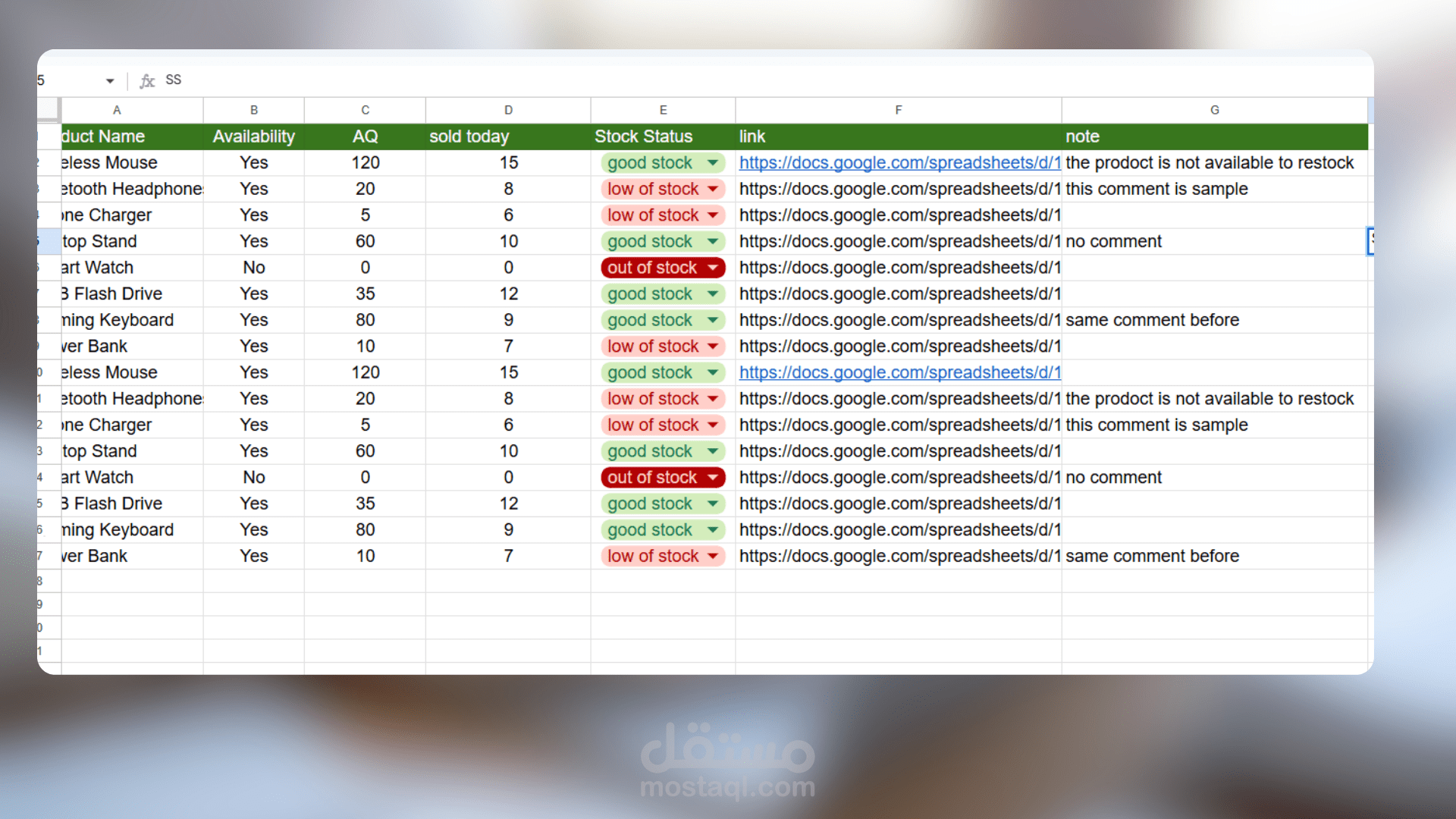Screen dimensions: 1456x819
Task: Open good stock dropdown, Keyboard row noted same comment
Action: coord(713,320)
